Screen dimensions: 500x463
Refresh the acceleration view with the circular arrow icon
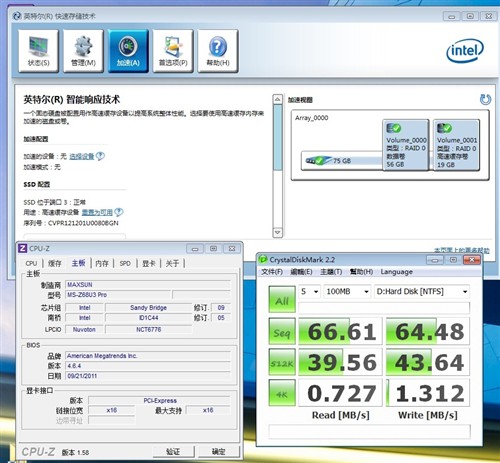point(485,99)
